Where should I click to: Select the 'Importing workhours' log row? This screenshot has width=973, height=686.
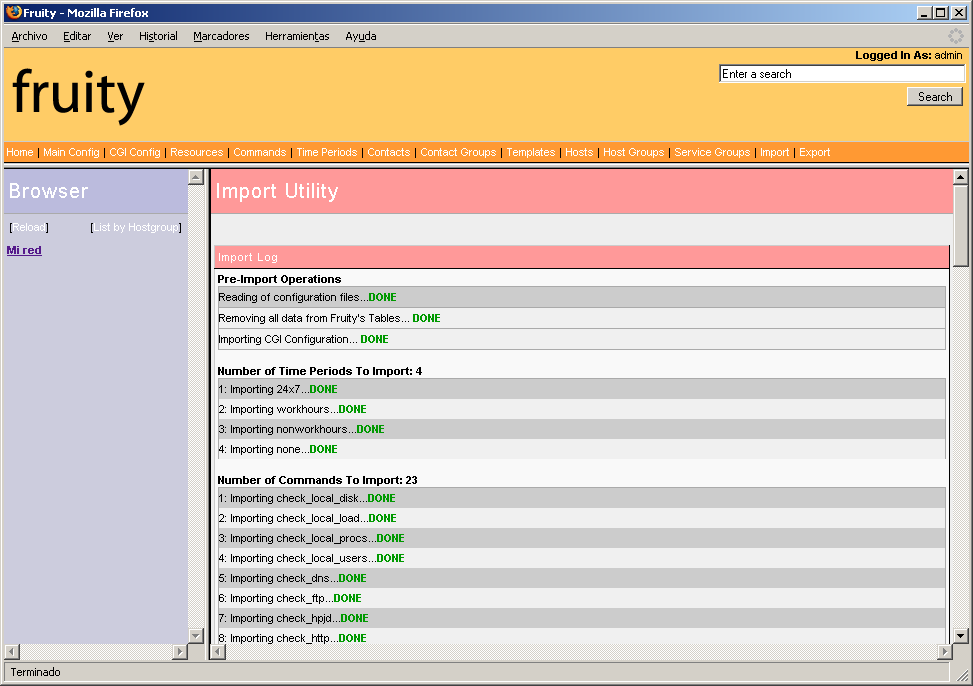tap(581, 409)
